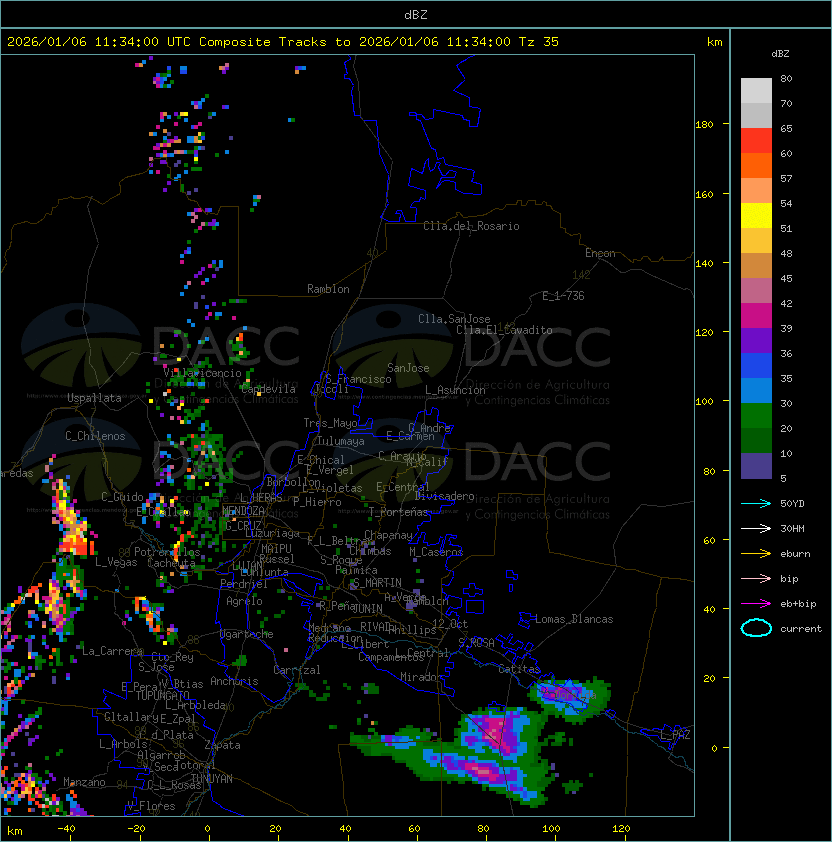Click the '30HM' legend label

pyautogui.click(x=792, y=528)
